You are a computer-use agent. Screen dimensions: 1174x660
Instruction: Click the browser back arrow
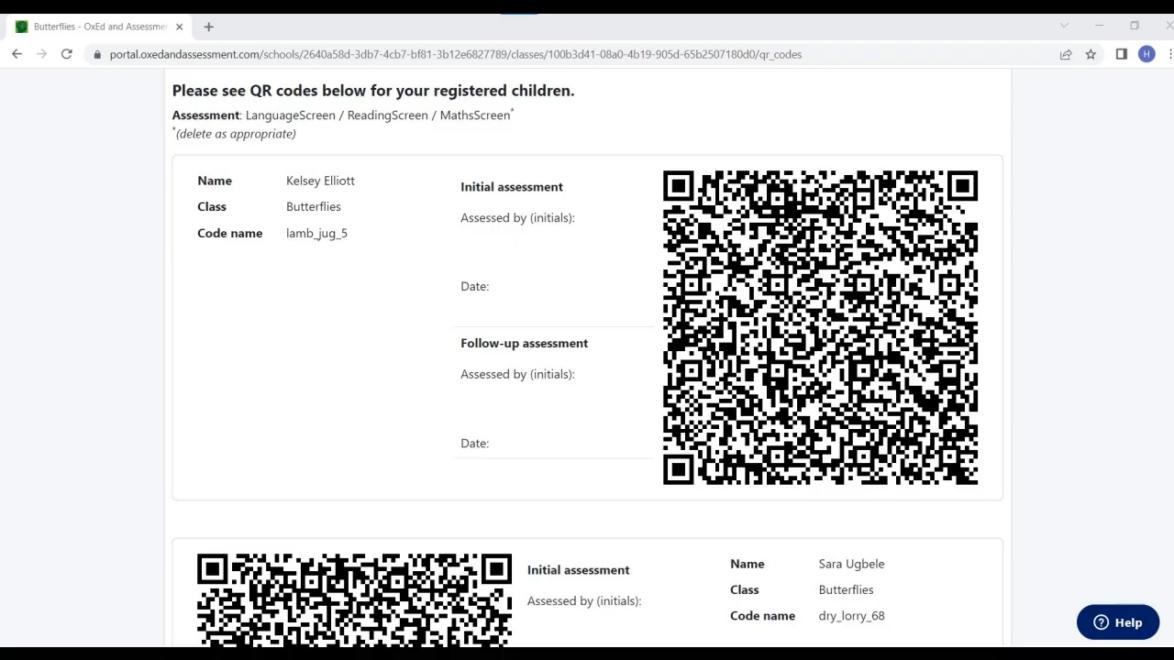(x=17, y=54)
